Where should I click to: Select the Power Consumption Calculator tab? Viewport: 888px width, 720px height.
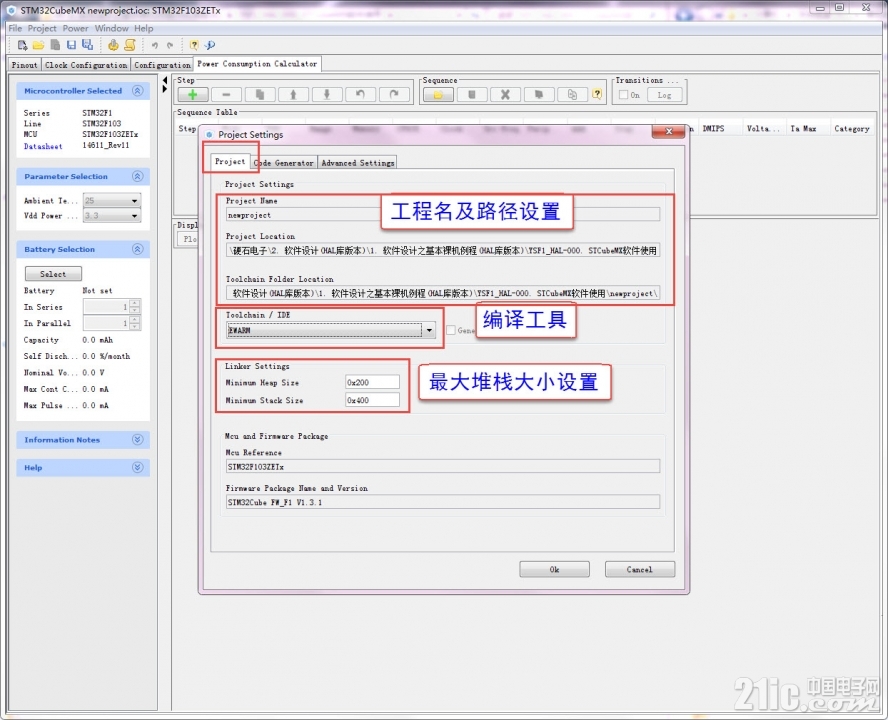(x=257, y=64)
